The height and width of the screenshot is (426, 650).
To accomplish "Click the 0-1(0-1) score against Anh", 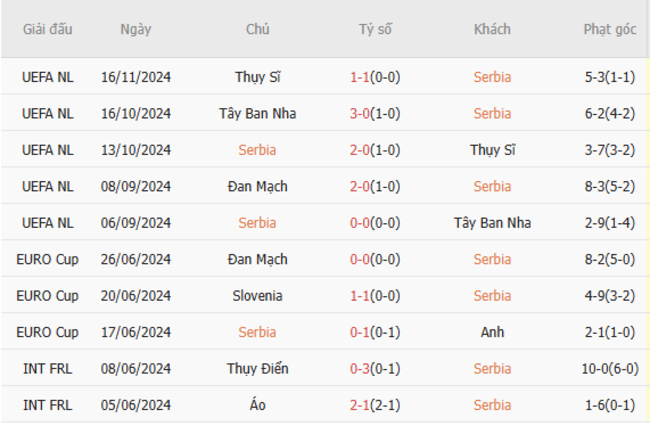I will click(375, 332).
